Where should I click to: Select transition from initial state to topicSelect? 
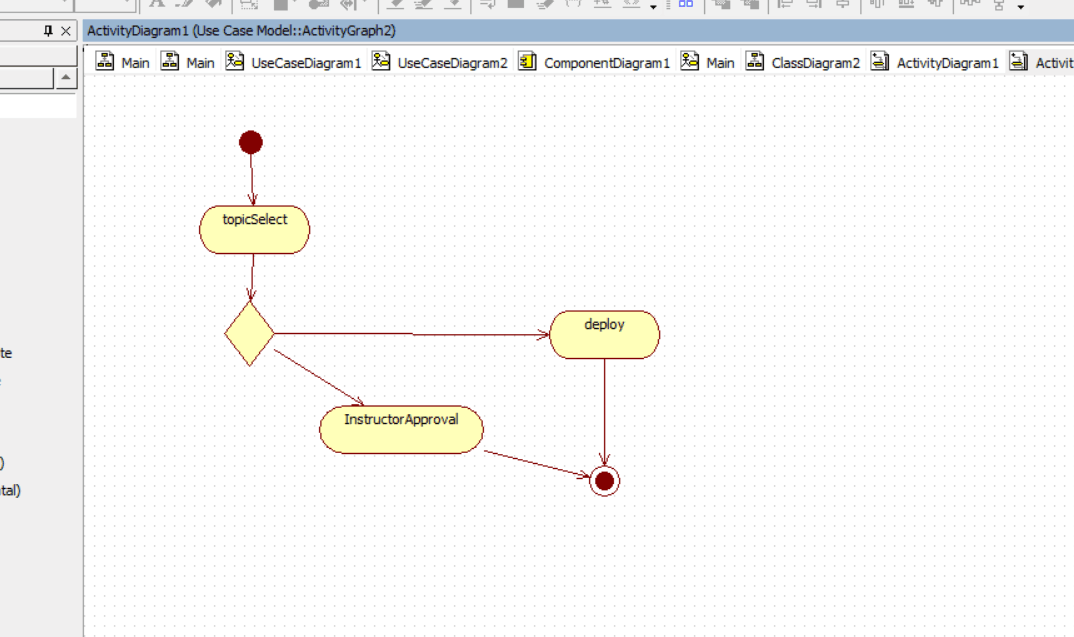pos(251,179)
